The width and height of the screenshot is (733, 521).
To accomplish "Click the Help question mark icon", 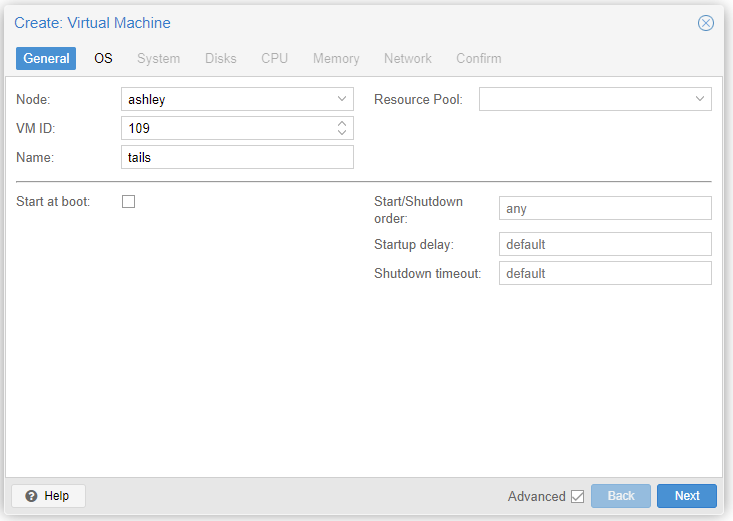I will [x=31, y=496].
